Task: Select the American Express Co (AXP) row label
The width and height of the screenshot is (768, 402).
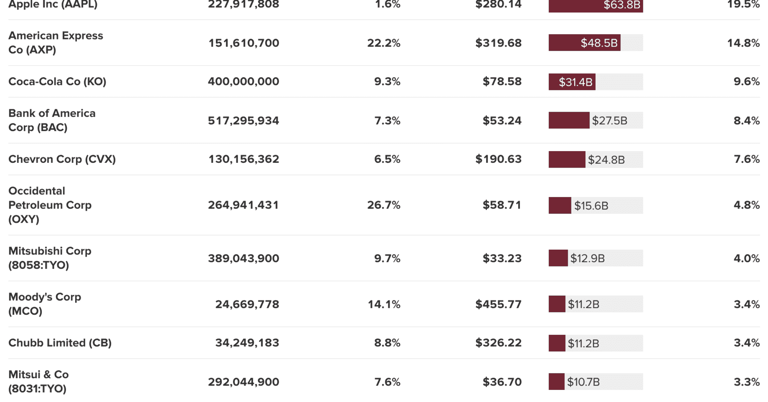Action: pos(56,43)
